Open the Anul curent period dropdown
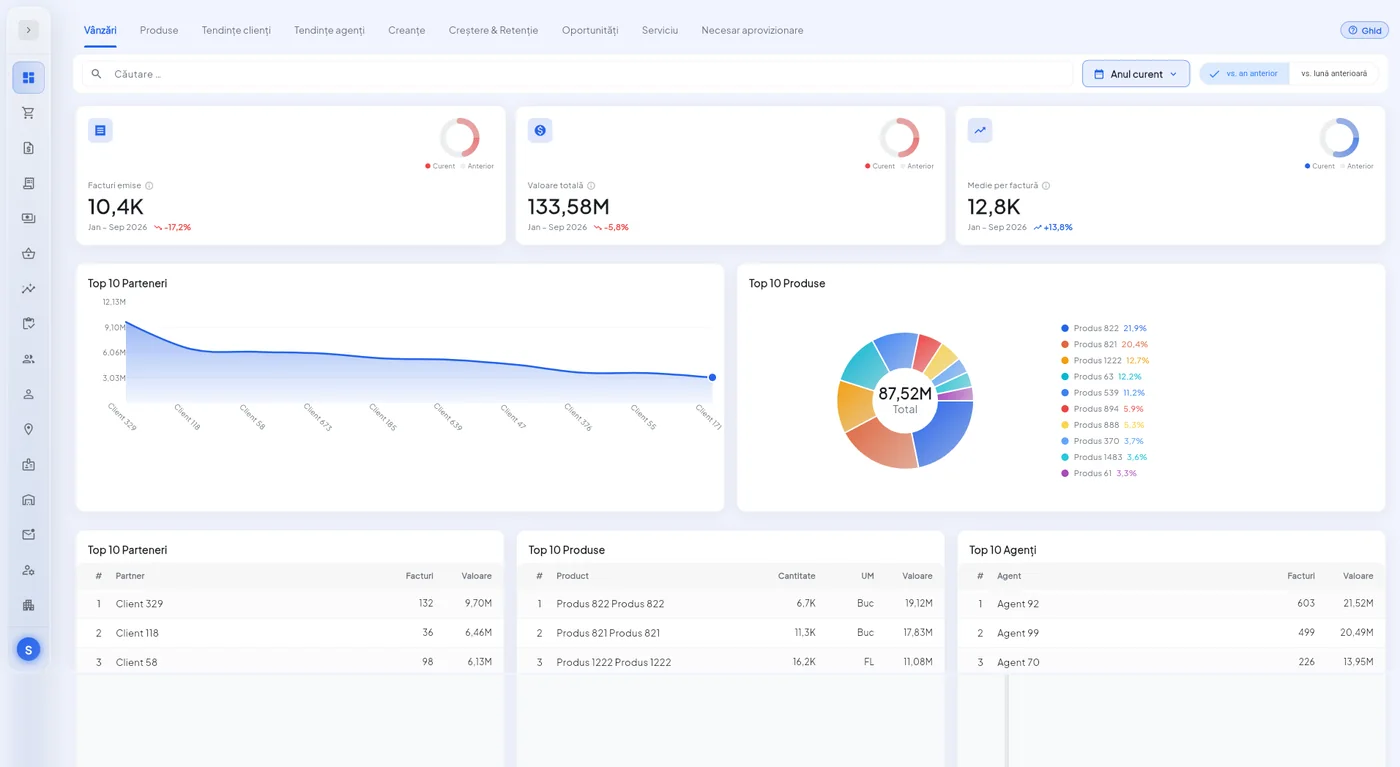 point(1136,74)
